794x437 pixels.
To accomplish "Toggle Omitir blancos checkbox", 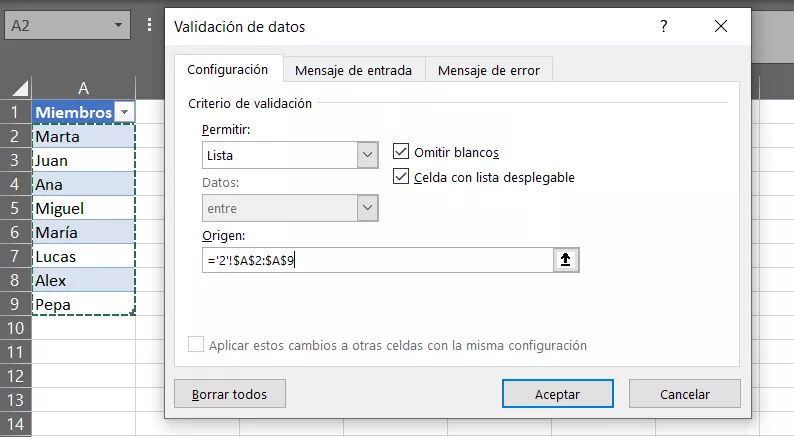I will point(401,151).
